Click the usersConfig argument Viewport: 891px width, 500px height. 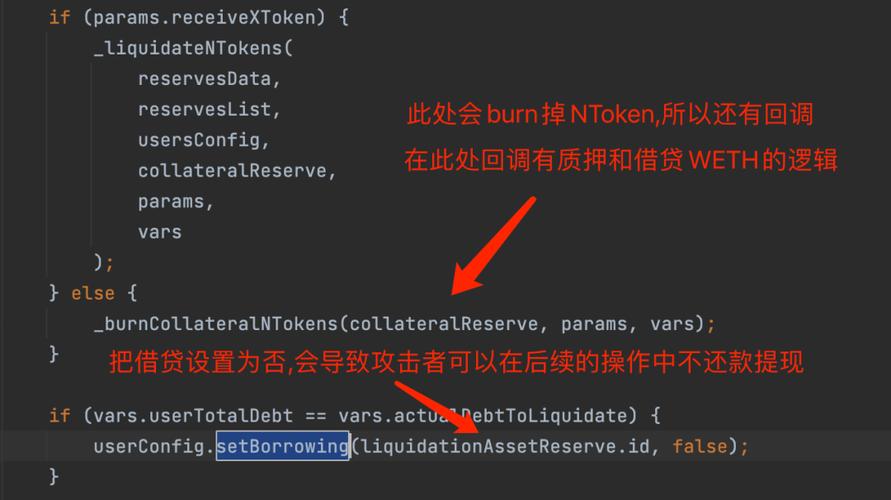(x=199, y=140)
